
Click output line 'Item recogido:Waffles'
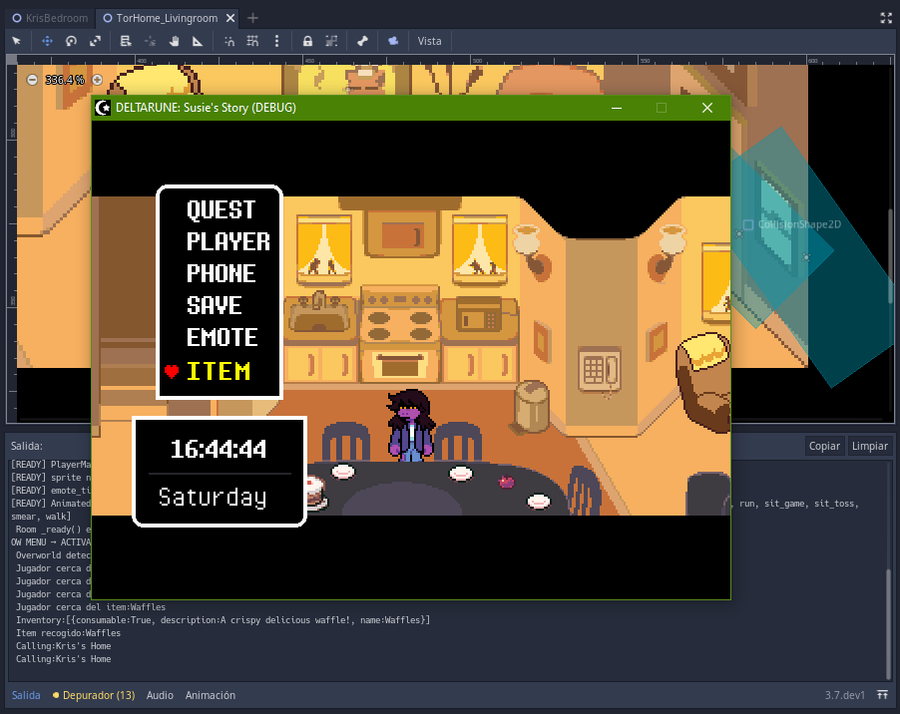(68, 633)
